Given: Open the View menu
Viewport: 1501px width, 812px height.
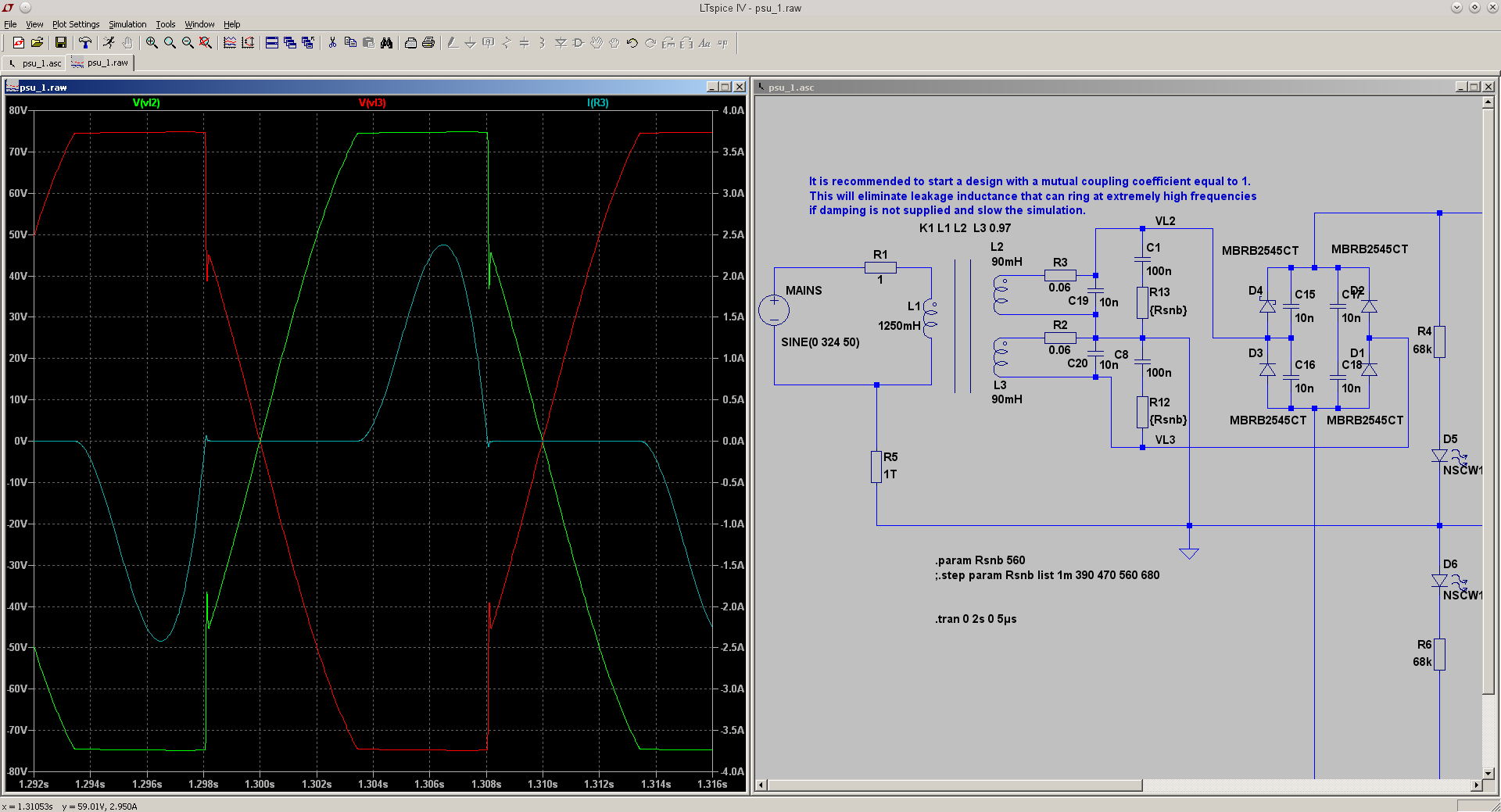Looking at the screenshot, I should click(34, 24).
